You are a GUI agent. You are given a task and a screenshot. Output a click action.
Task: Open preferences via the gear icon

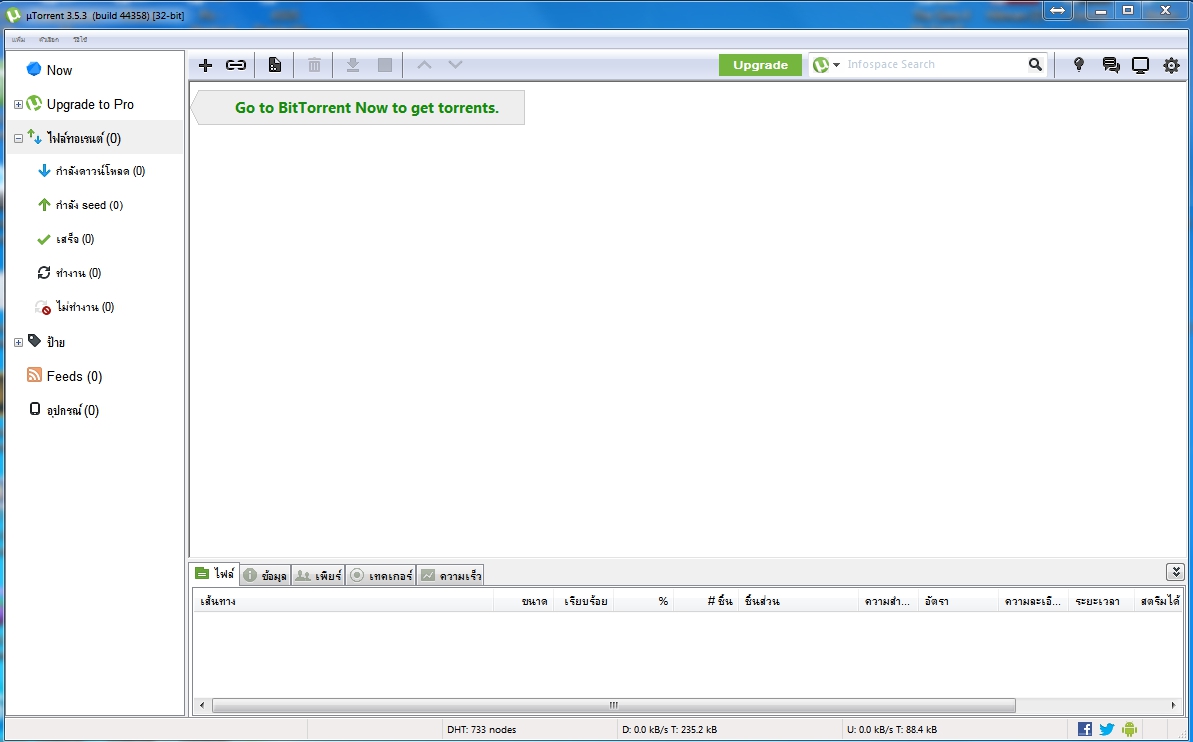click(1171, 65)
